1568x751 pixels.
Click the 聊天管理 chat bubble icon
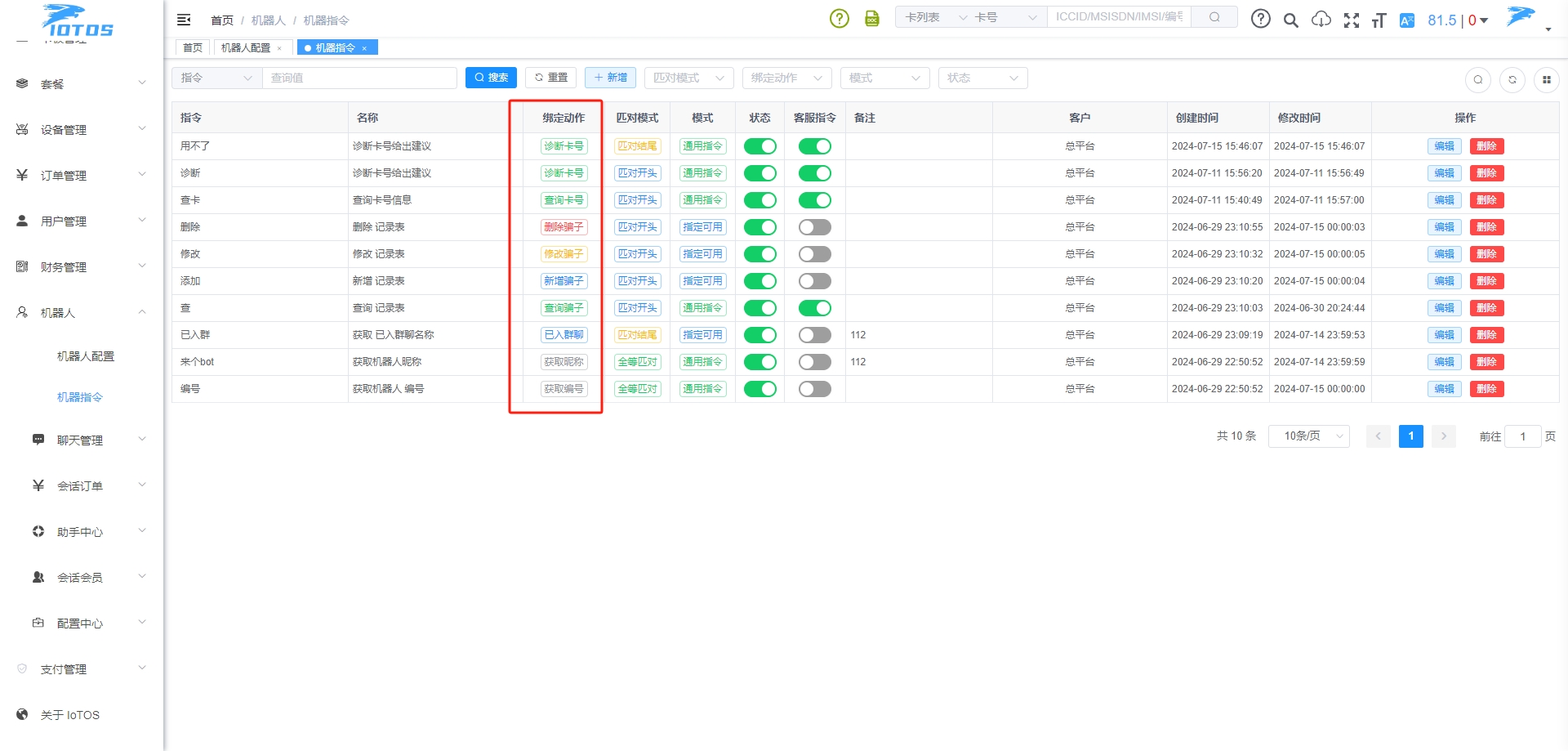tap(38, 440)
